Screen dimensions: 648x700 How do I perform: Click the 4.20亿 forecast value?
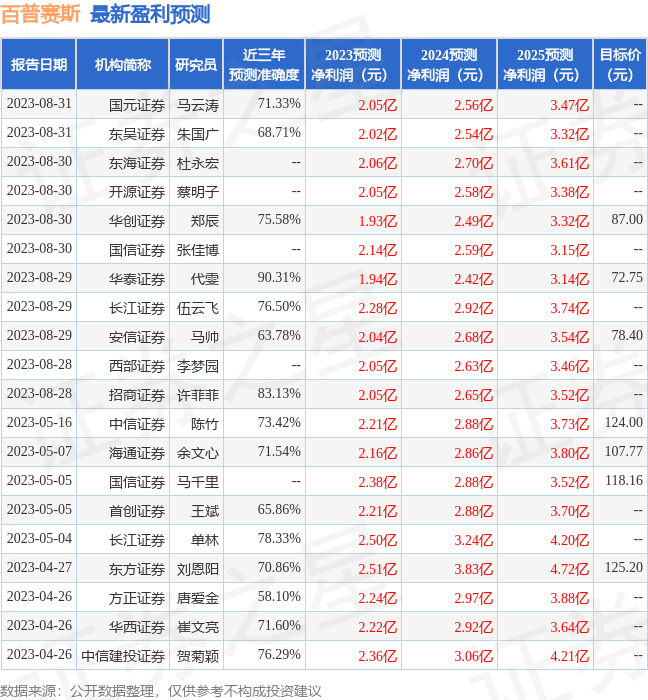point(569,540)
